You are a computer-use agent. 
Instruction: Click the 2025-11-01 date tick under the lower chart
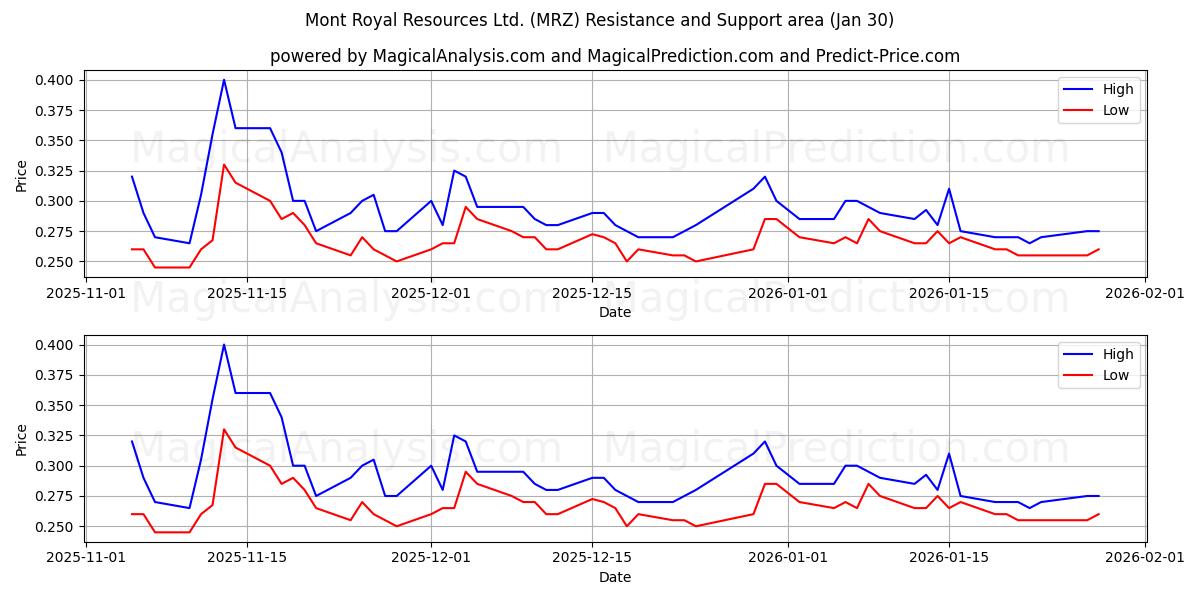(x=86, y=558)
